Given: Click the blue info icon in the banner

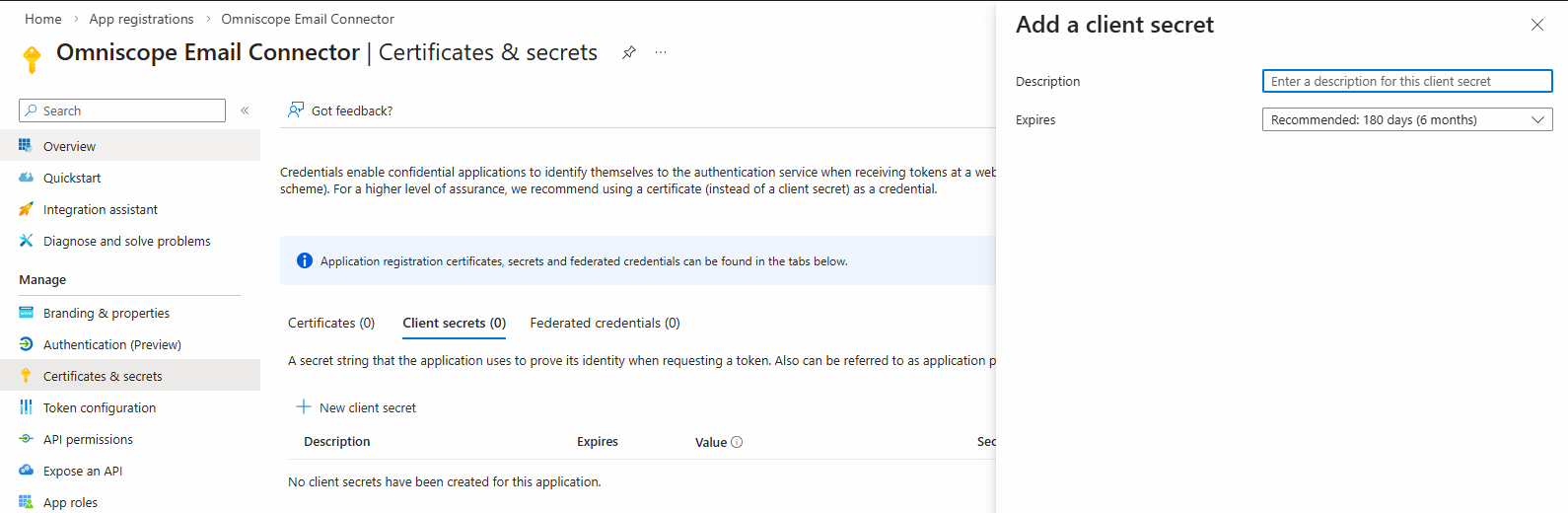Looking at the screenshot, I should 305,261.
